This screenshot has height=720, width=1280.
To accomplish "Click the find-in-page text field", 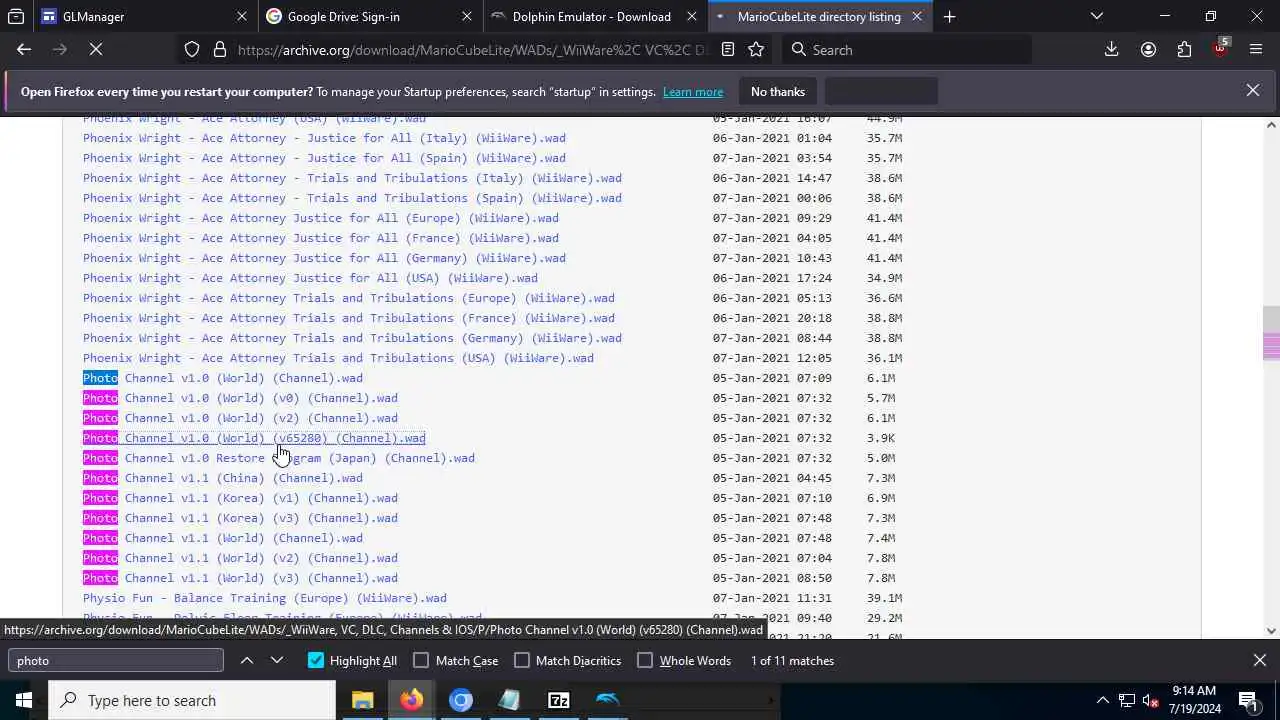I will (116, 660).
